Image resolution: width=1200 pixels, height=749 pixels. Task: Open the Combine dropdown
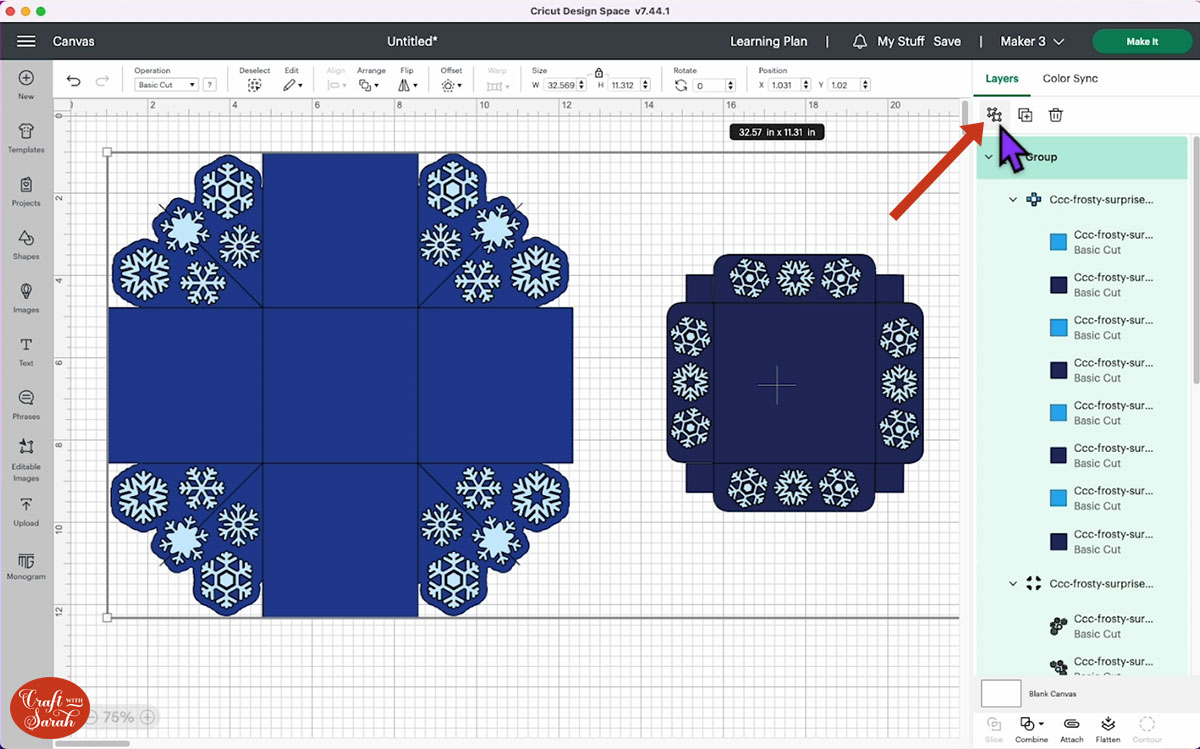[x=1031, y=729]
